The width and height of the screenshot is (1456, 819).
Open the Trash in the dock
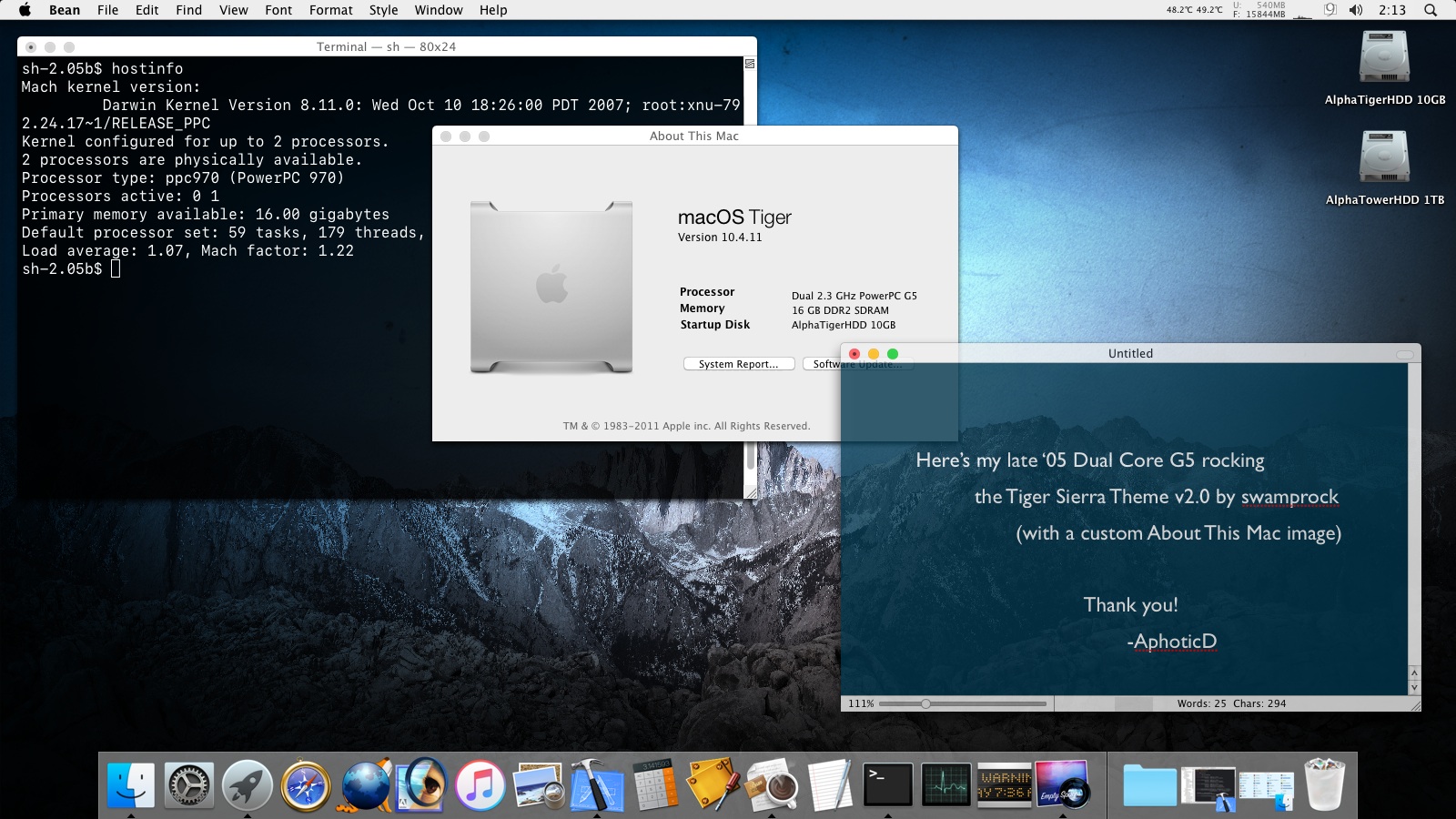pos(1325,784)
